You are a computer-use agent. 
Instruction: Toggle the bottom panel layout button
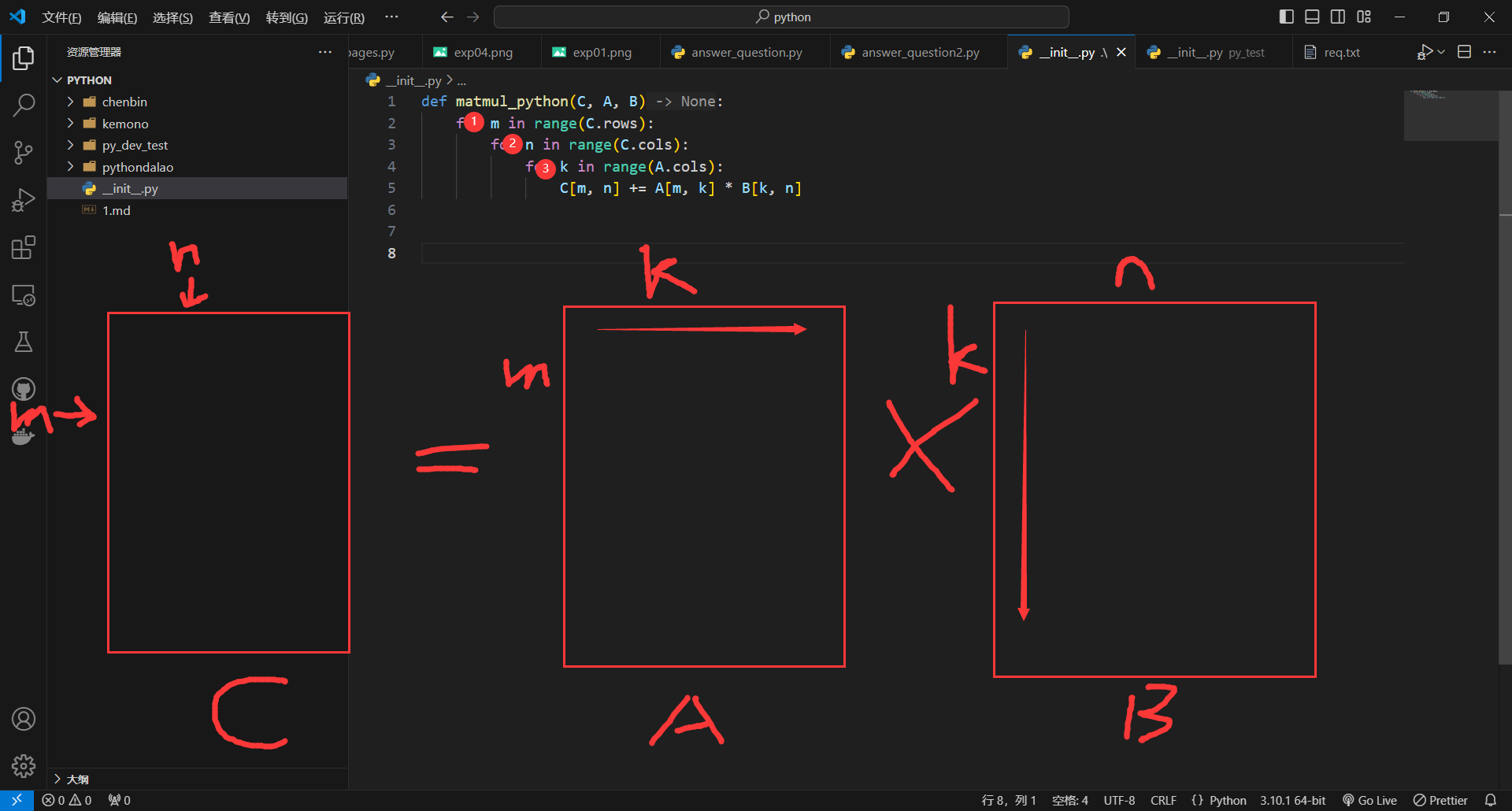1312,17
